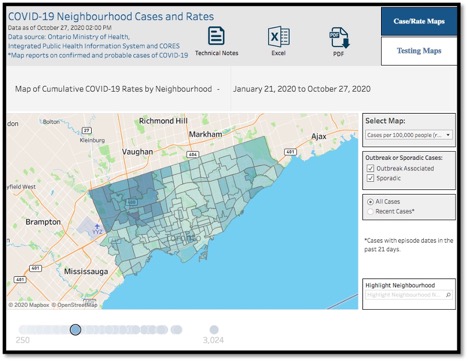Switch to the Case/Rate Maps tab
The width and height of the screenshot is (468, 362).
pyautogui.click(x=419, y=21)
